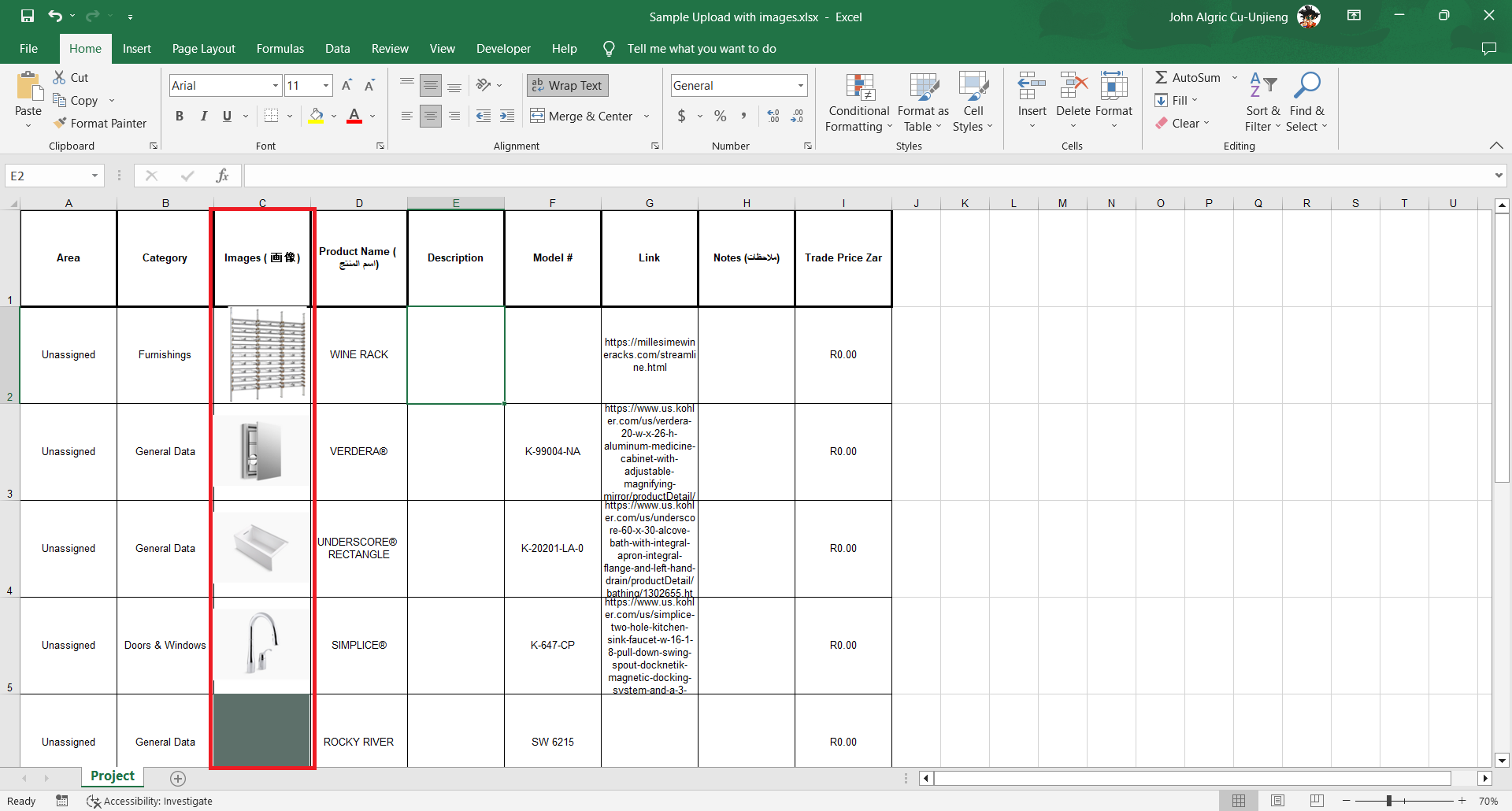Undo the last action
The height and width of the screenshot is (811, 1512).
[x=54, y=16]
